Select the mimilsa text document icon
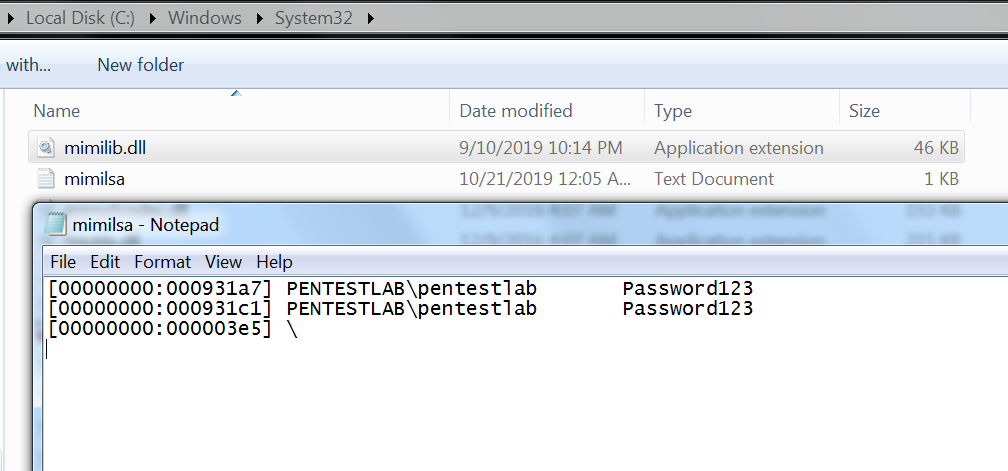 click(47, 179)
